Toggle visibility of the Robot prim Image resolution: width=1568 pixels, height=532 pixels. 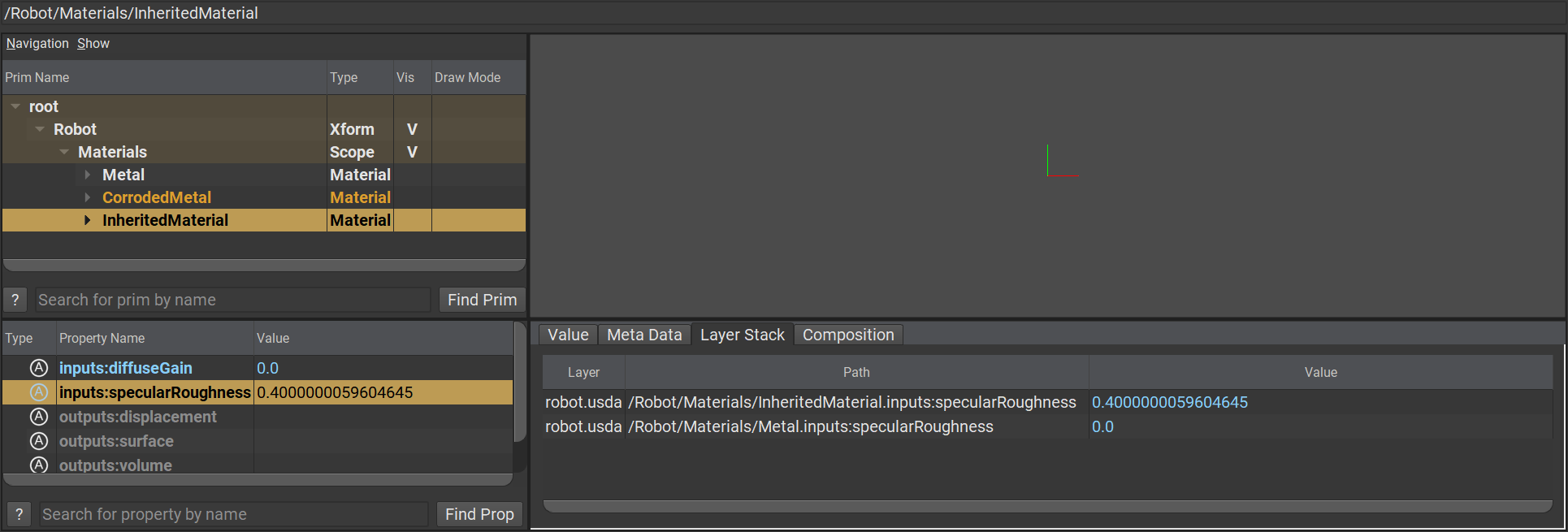tap(412, 129)
